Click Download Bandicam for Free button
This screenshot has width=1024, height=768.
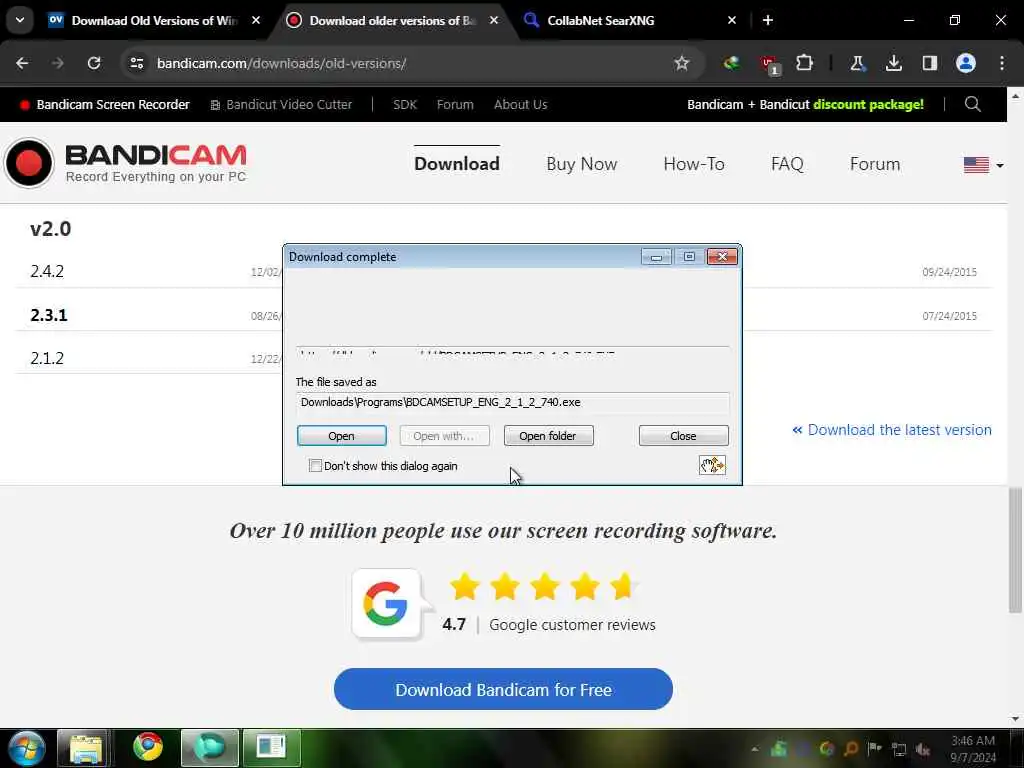(503, 689)
